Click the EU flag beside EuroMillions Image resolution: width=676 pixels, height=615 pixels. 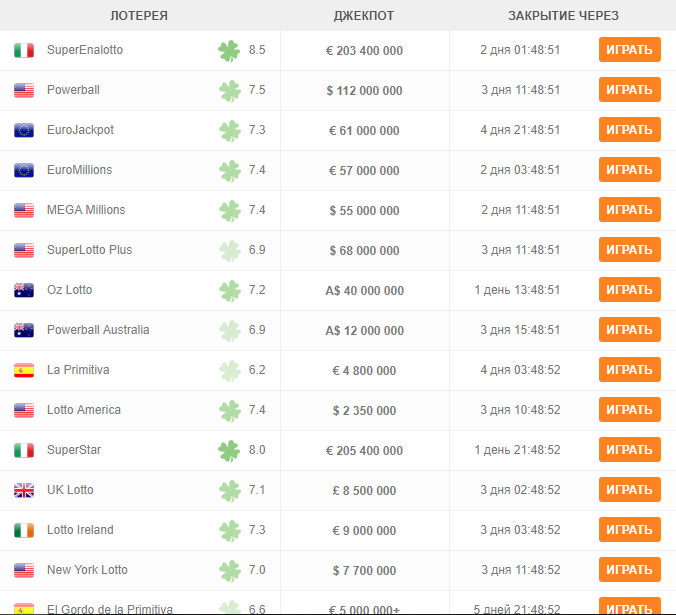tap(24, 170)
